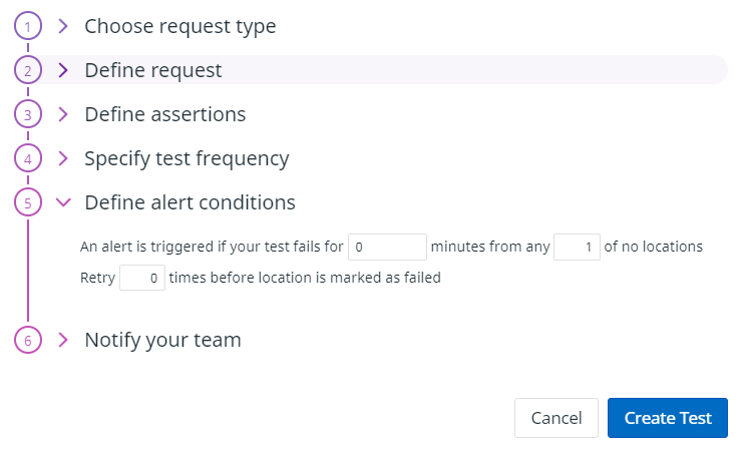
Task: Expand the Specify test frequency chevron
Action: 63,159
